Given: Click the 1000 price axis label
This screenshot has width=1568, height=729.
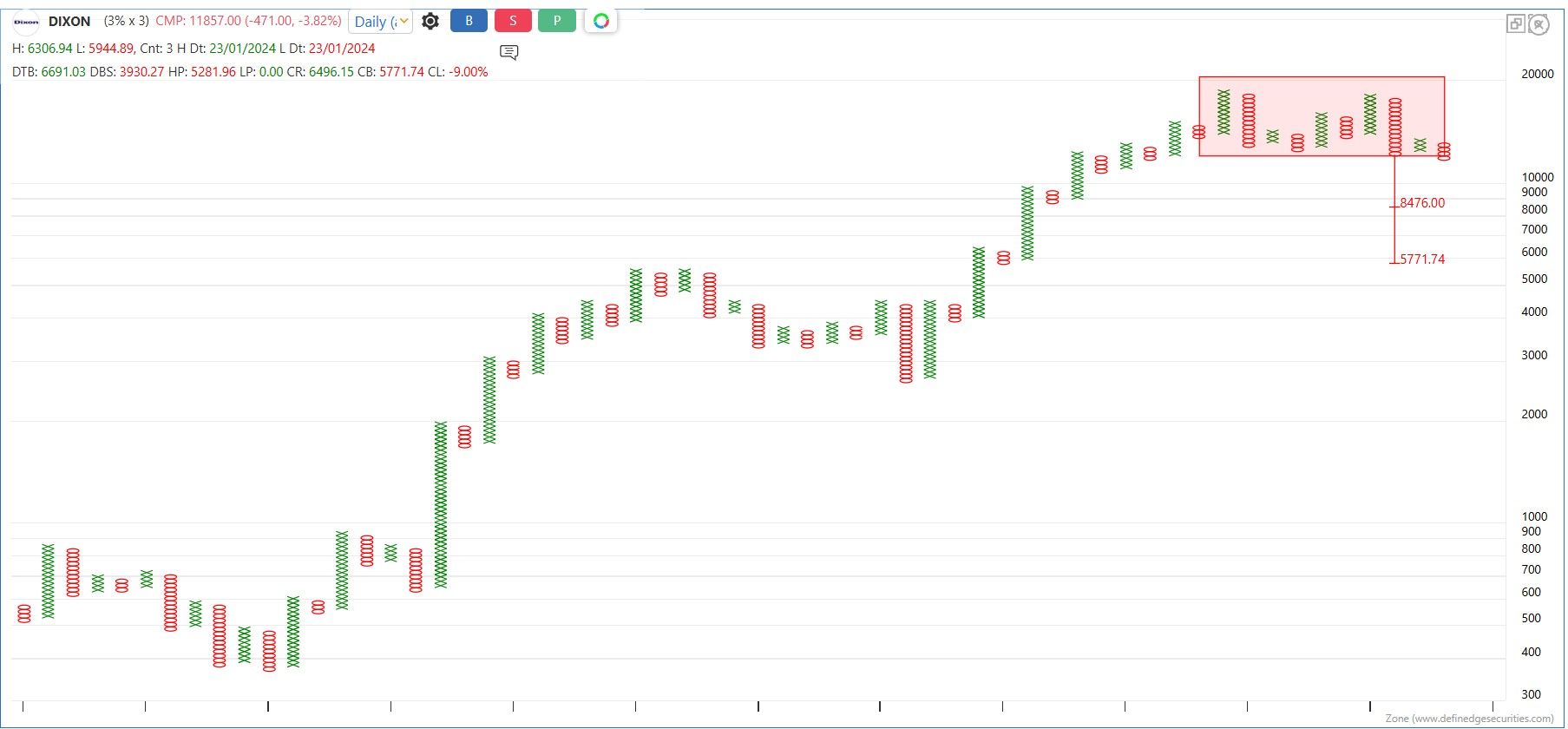Looking at the screenshot, I should pos(1534,516).
